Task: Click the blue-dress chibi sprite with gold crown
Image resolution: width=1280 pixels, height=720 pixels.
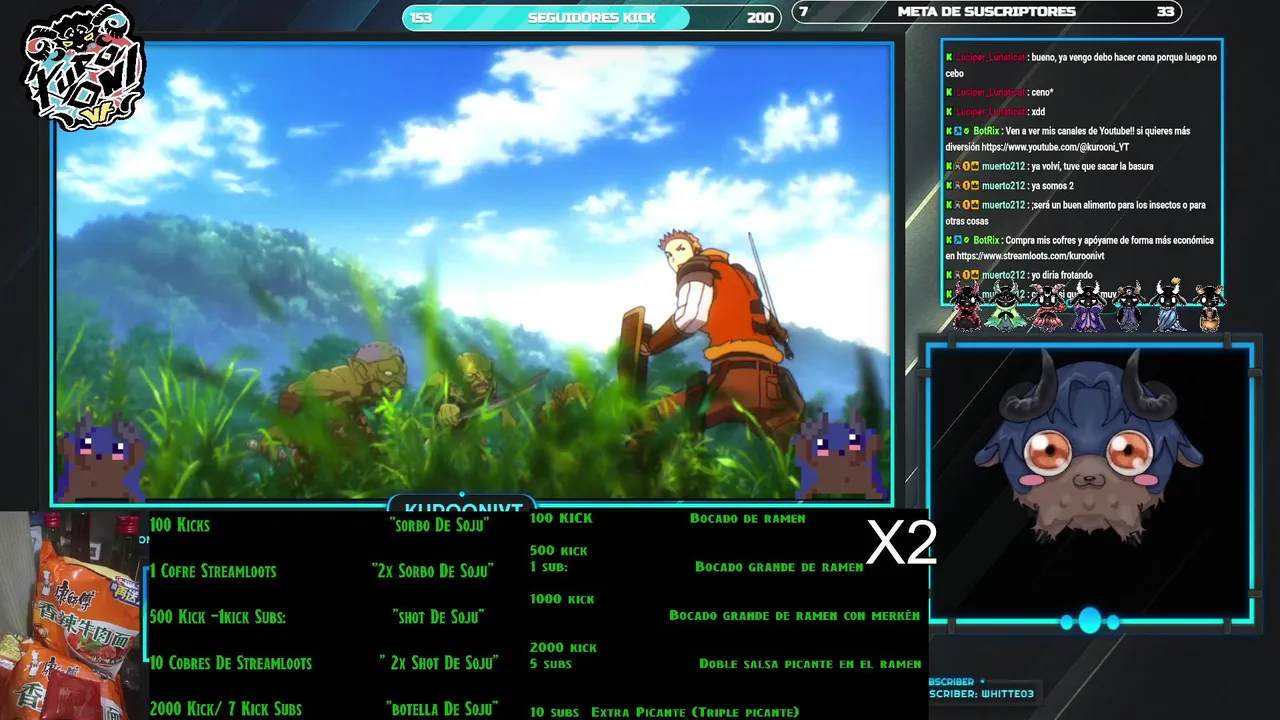Action: coord(1168,305)
